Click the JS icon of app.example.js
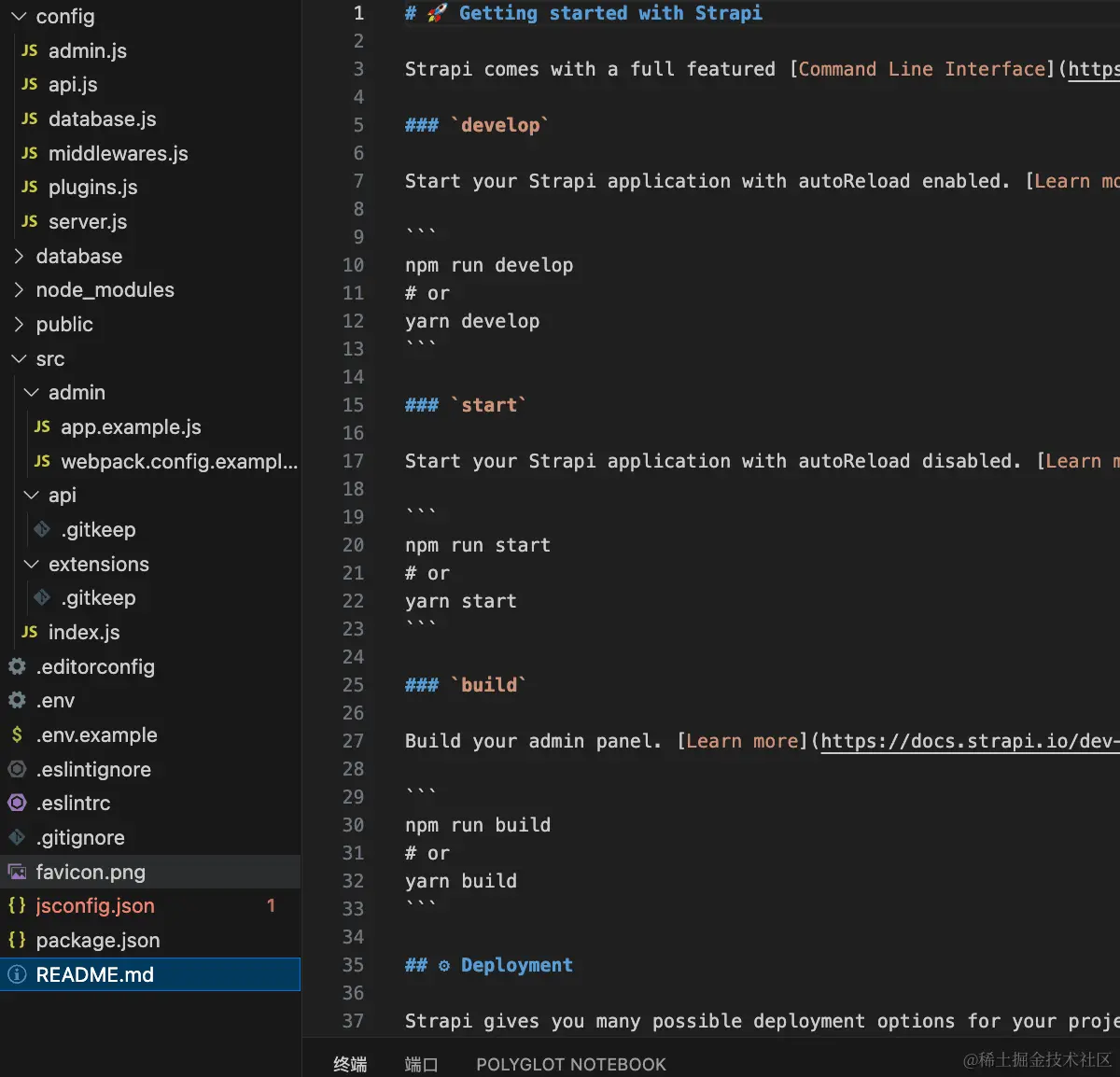Viewport: 1120px width, 1077px height. (42, 427)
